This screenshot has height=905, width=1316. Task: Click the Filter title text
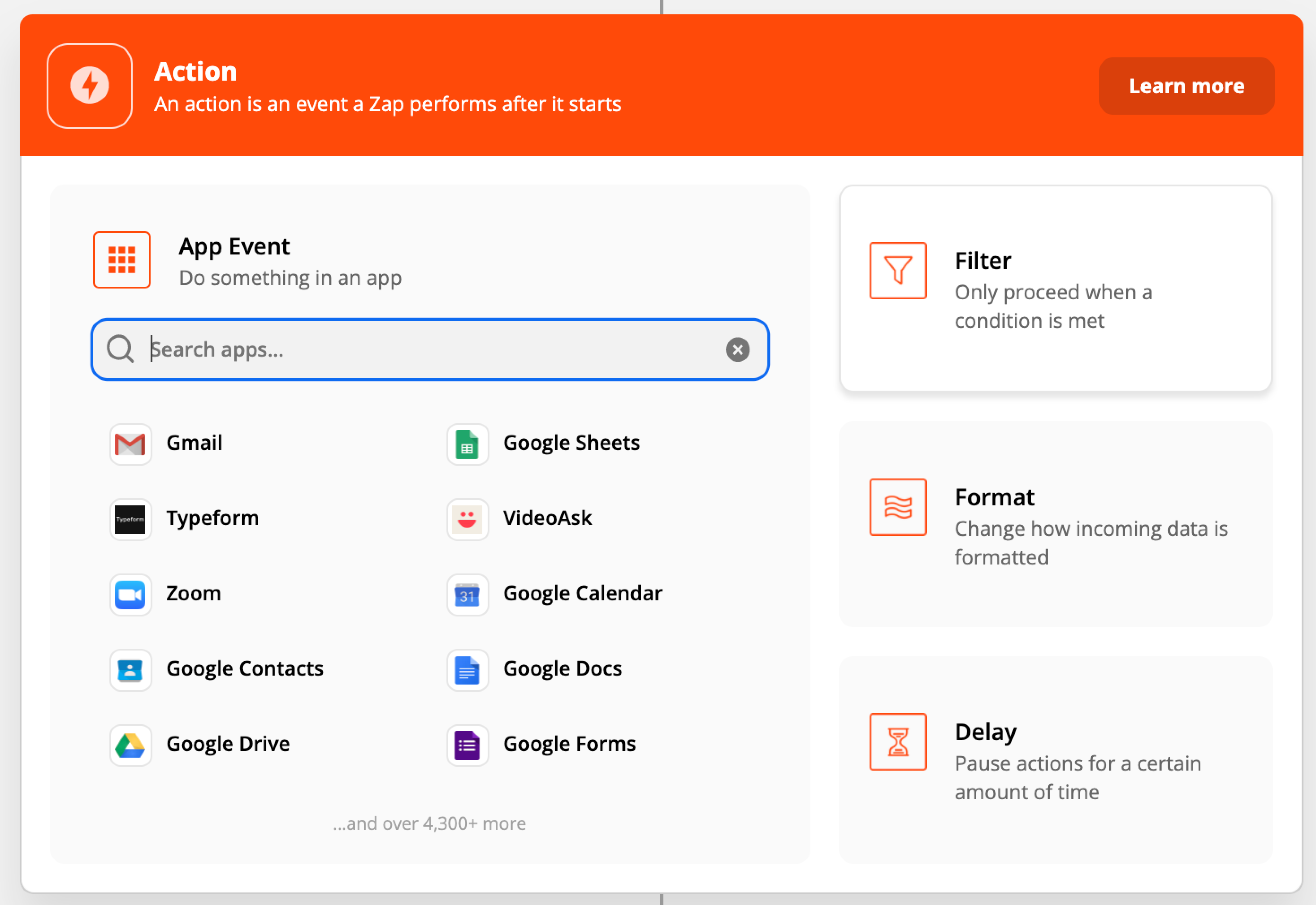pos(983,261)
